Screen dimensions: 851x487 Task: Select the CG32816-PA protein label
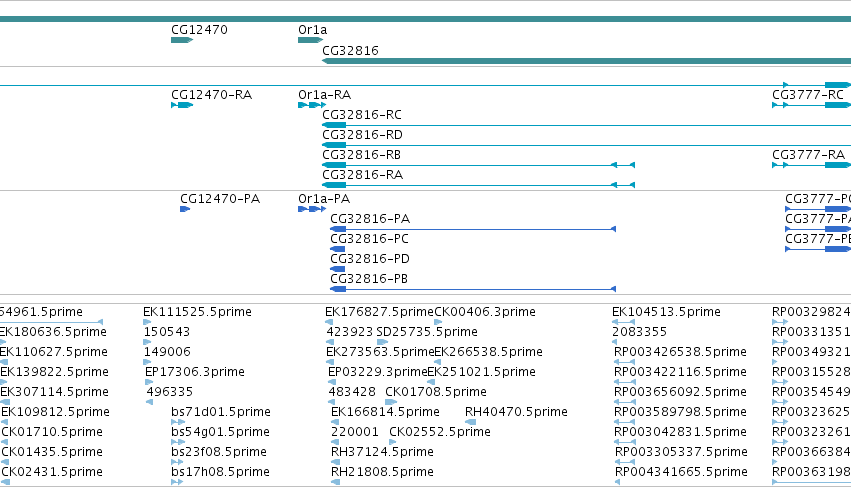(370, 219)
